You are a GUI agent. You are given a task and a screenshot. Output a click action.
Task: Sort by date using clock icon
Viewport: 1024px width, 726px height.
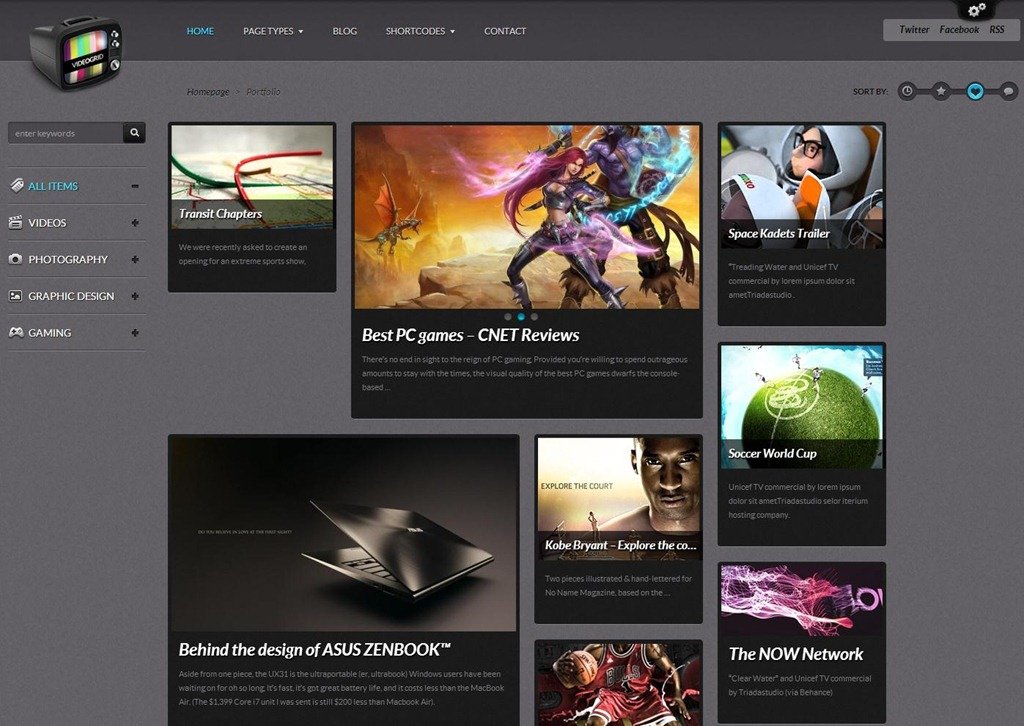pyautogui.click(x=906, y=91)
